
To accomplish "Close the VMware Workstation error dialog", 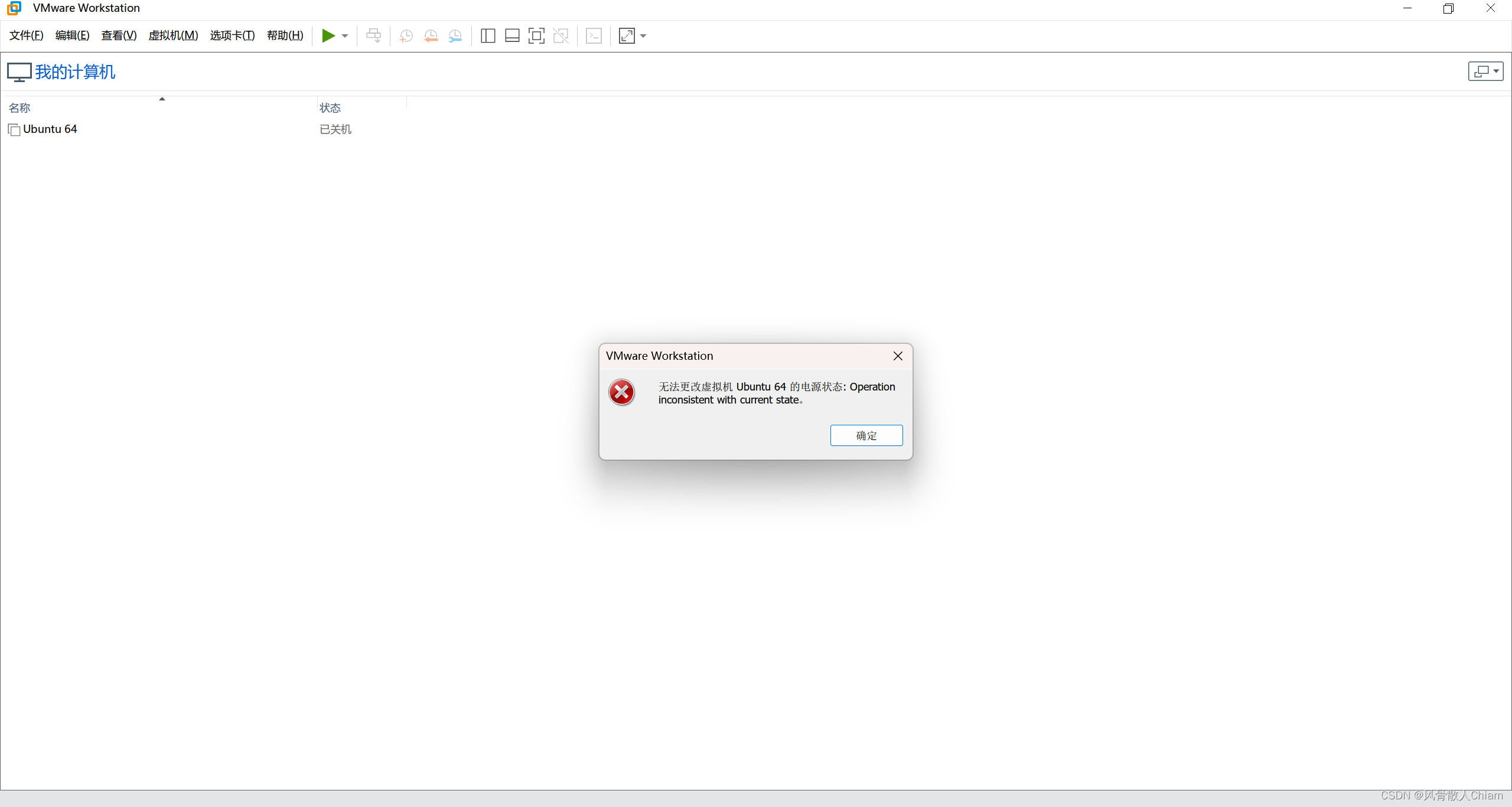I will (x=898, y=356).
